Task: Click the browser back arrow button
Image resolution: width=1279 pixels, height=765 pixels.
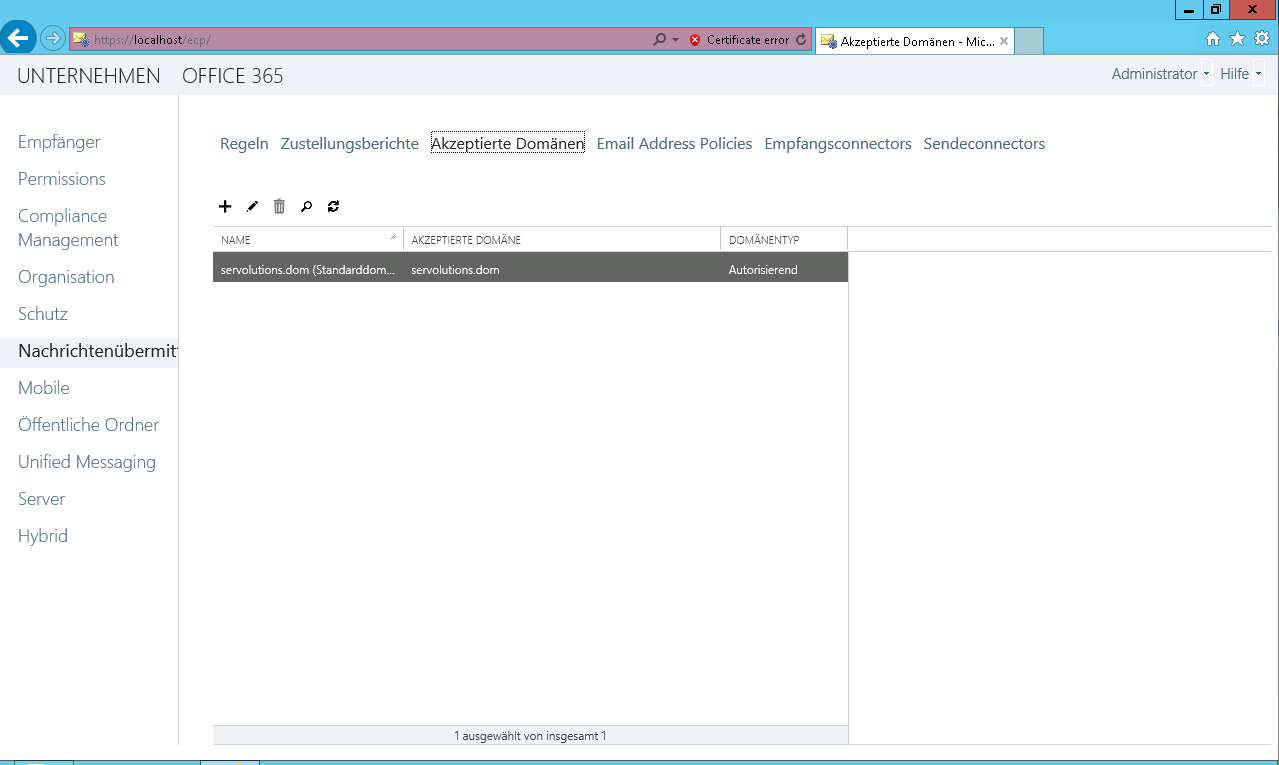Action: coord(18,38)
